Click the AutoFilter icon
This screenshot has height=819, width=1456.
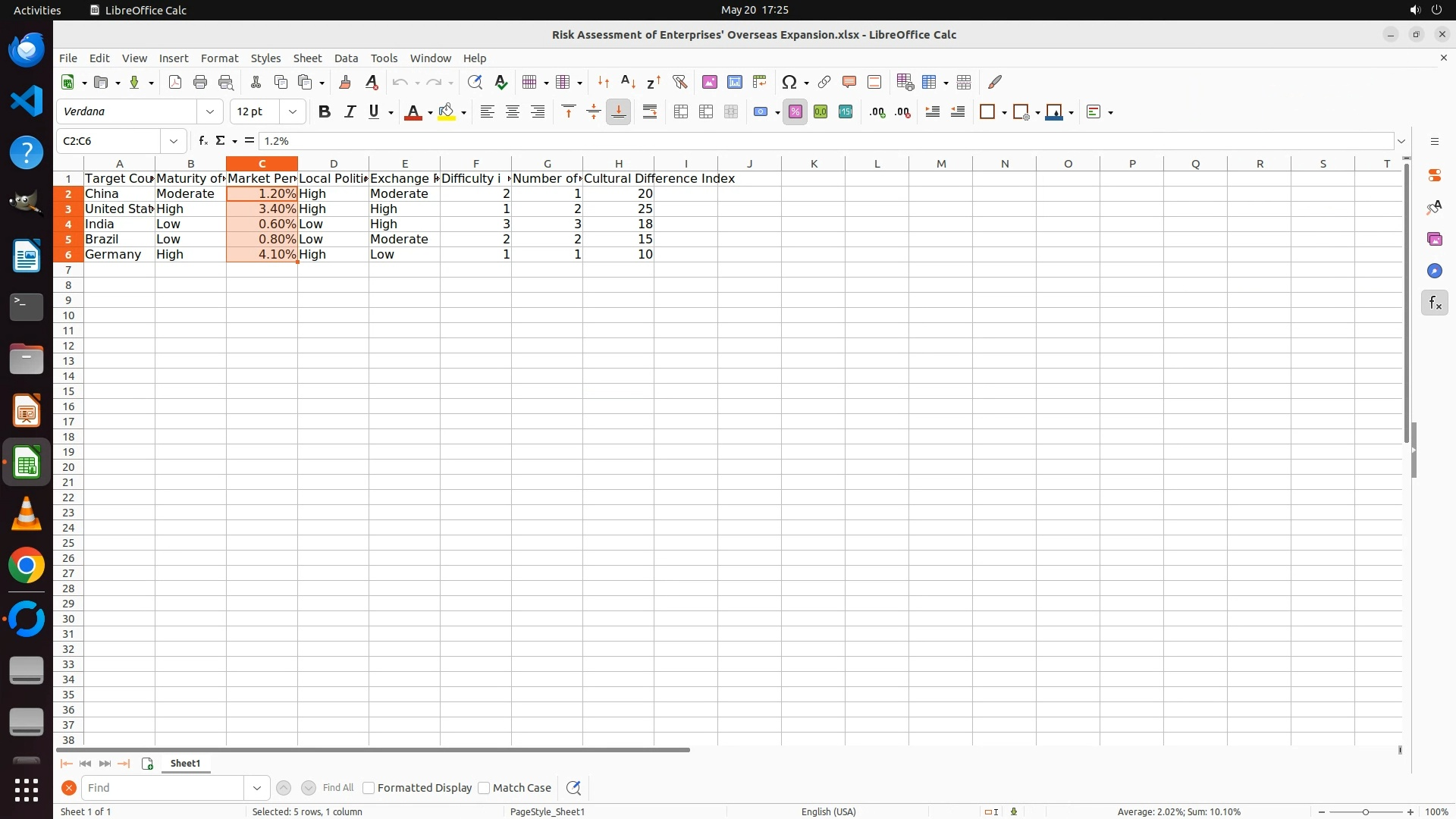[679, 82]
